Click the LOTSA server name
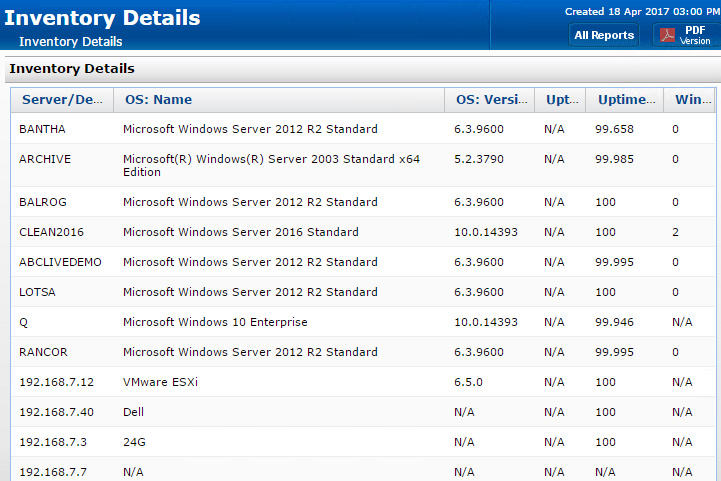The width and height of the screenshot is (721, 481). [39, 292]
